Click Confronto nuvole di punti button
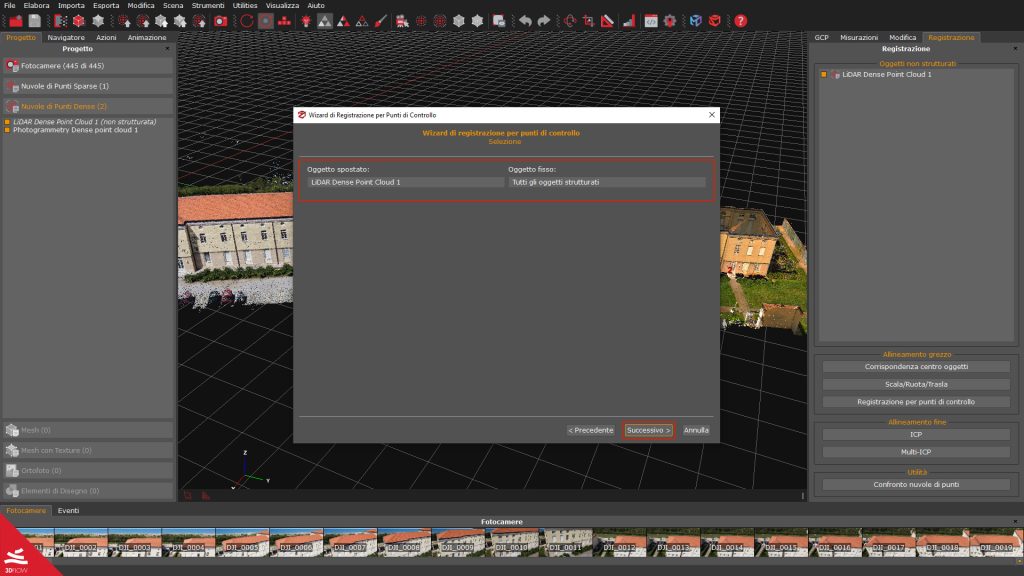The width and height of the screenshot is (1024, 576). (x=916, y=485)
